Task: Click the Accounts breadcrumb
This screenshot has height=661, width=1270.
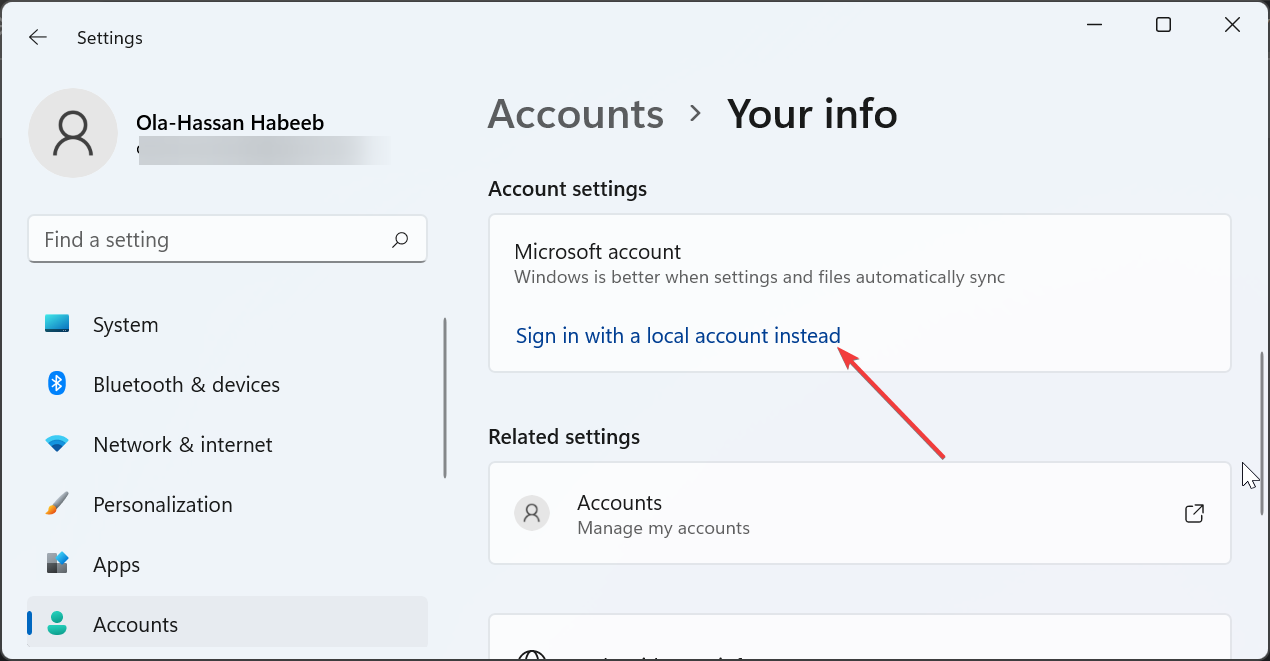Action: (x=575, y=114)
